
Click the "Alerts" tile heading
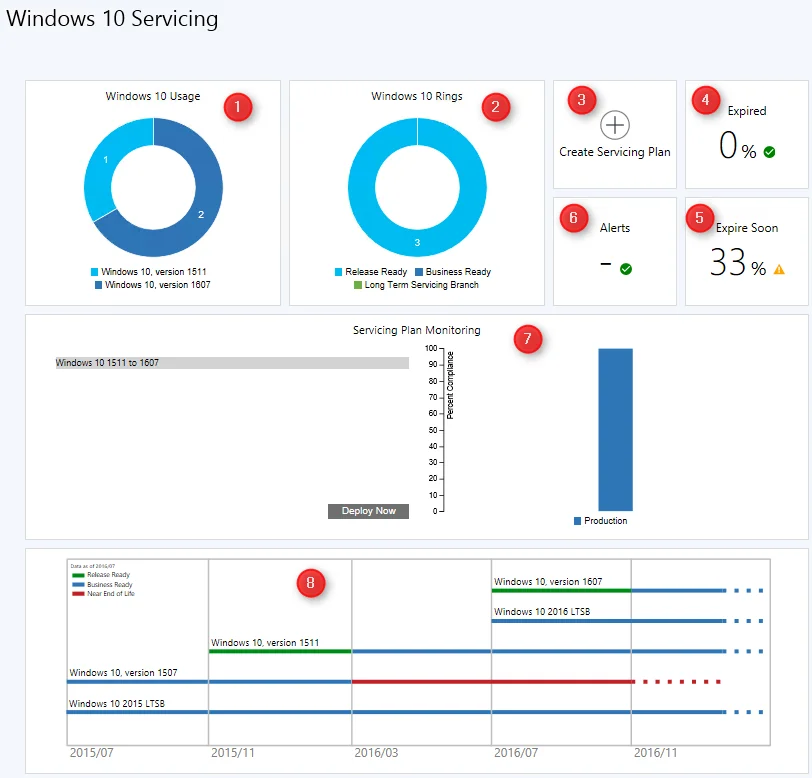pos(615,228)
